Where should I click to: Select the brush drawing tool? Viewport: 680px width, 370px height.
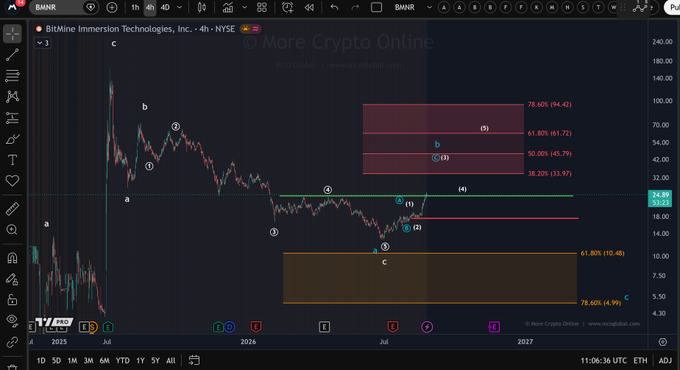[12, 139]
